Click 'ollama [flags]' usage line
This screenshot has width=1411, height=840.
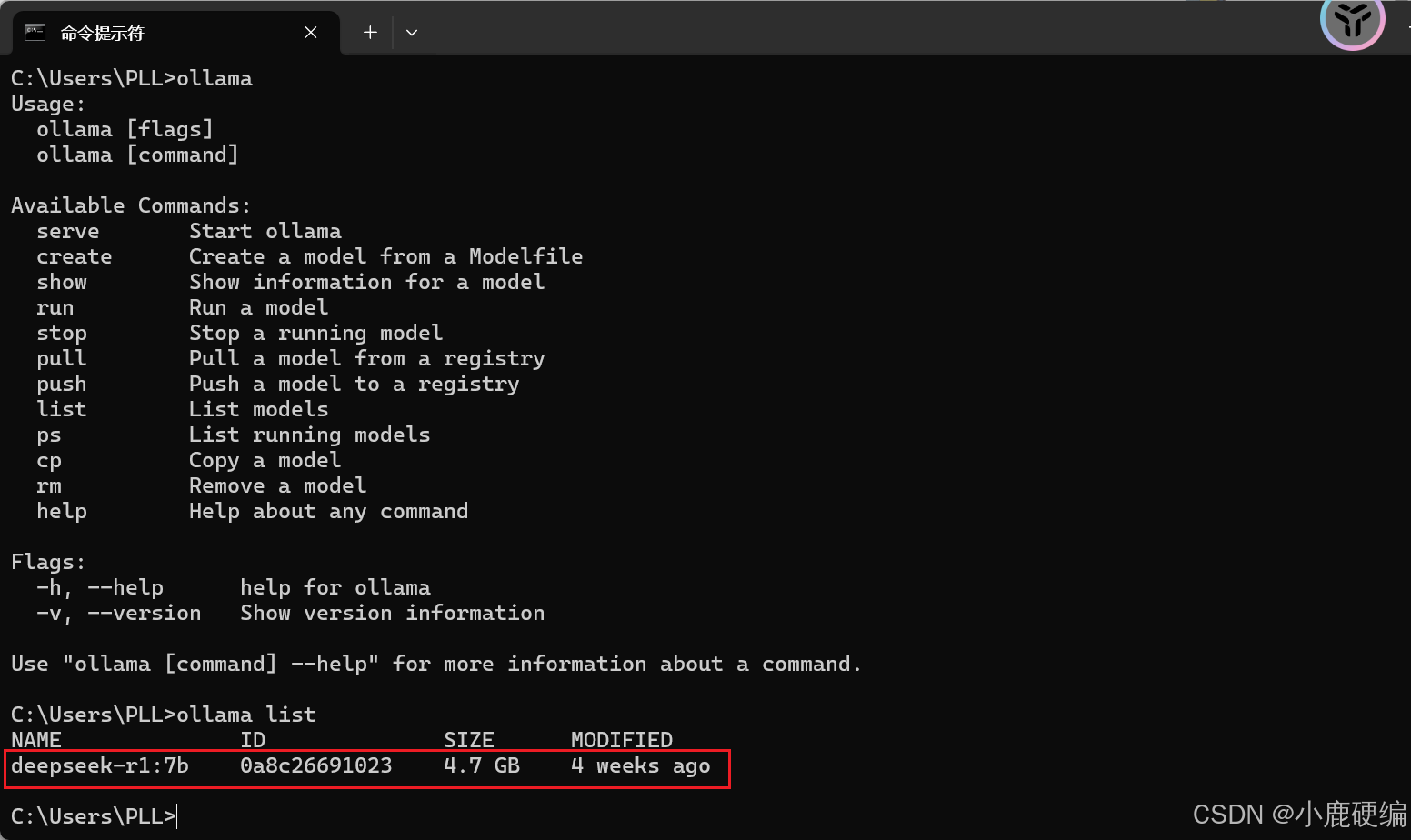click(x=125, y=130)
